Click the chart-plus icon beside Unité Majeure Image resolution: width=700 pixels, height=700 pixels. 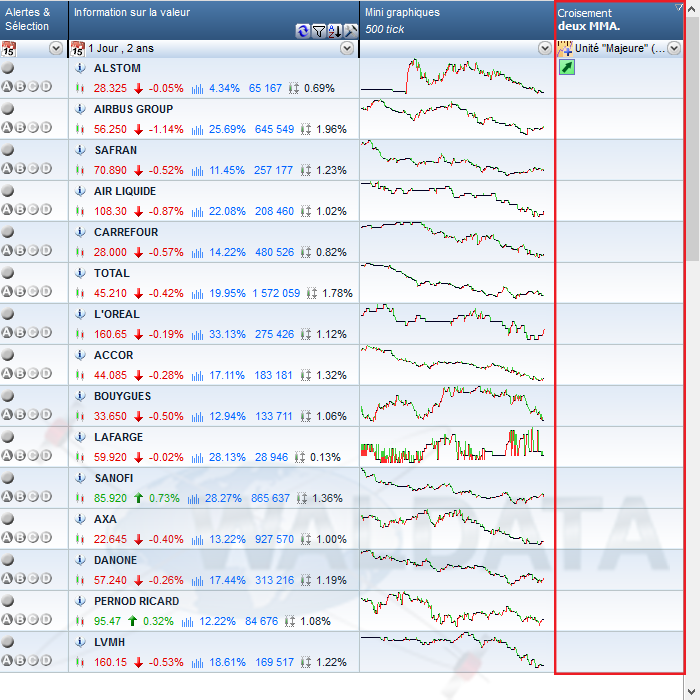click(565, 49)
